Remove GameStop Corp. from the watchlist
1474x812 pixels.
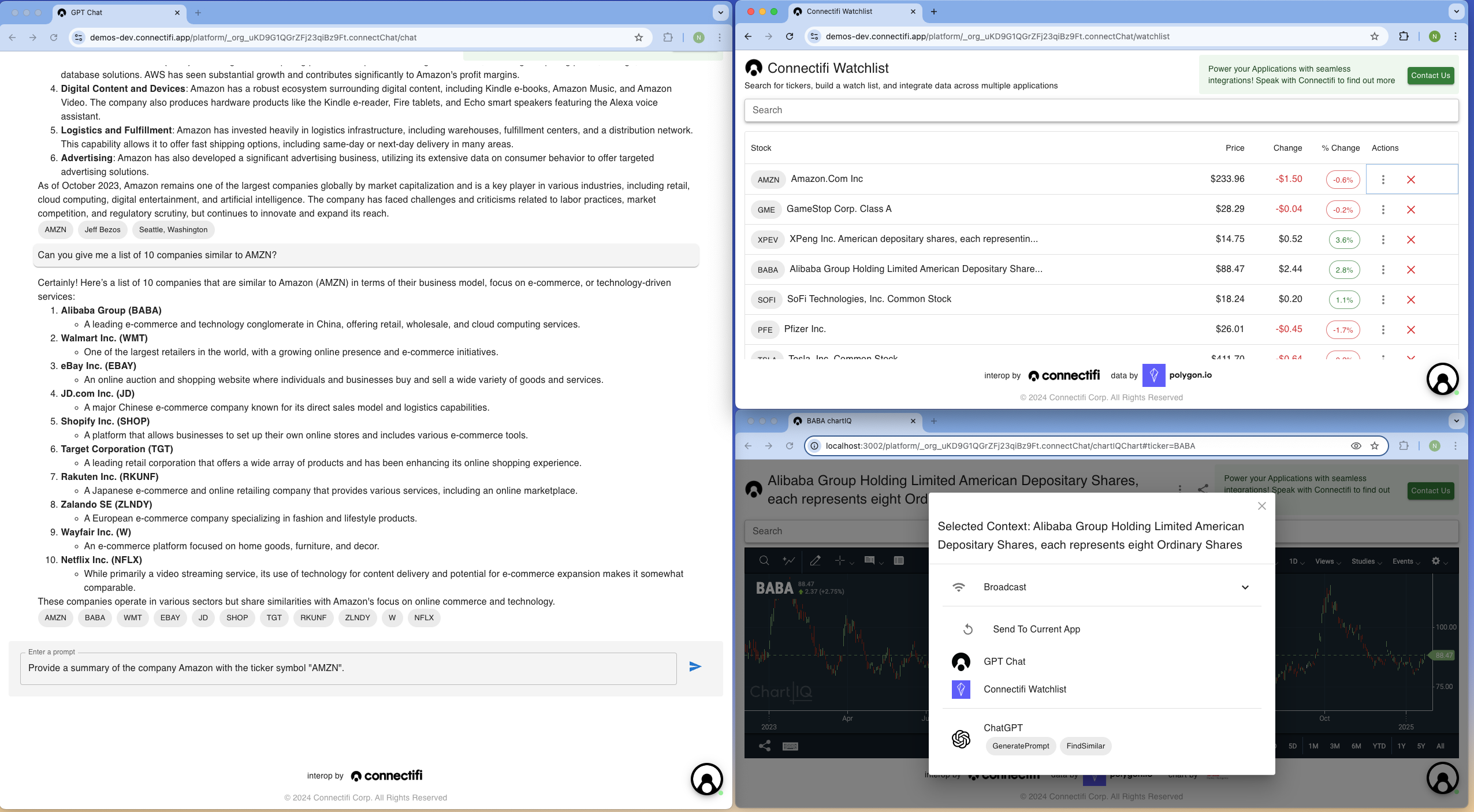tap(1410, 210)
